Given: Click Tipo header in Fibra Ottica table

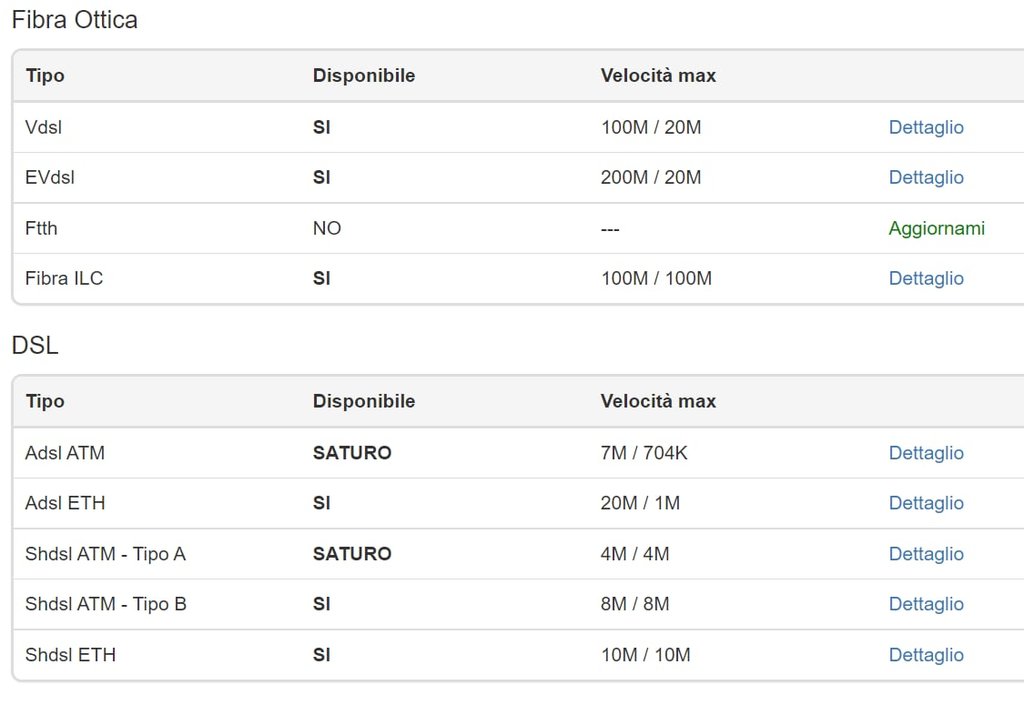Looking at the screenshot, I should (x=45, y=75).
